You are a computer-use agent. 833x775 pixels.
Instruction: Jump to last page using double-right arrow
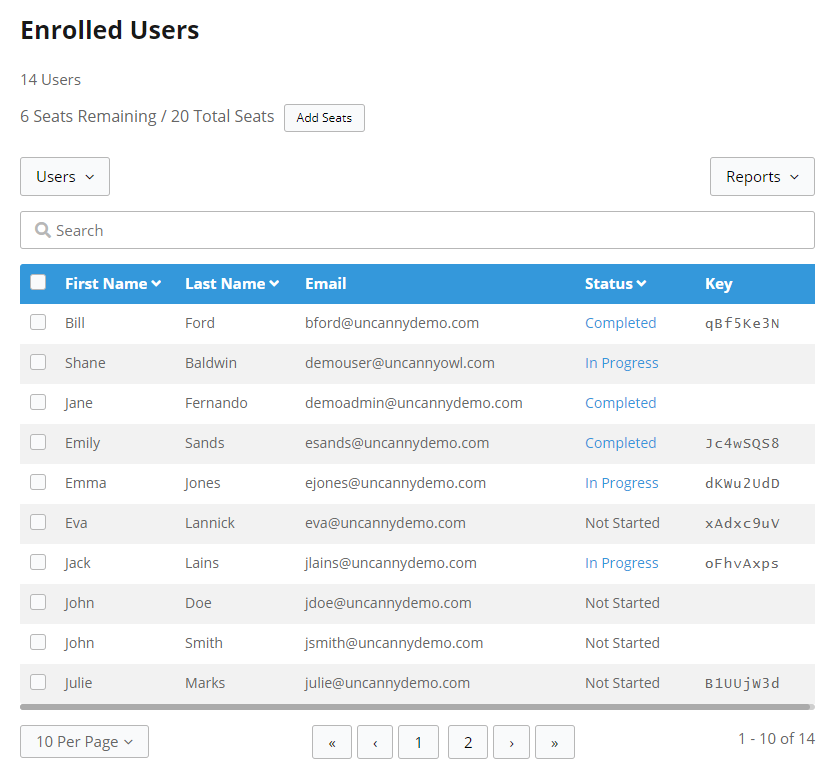coord(555,742)
